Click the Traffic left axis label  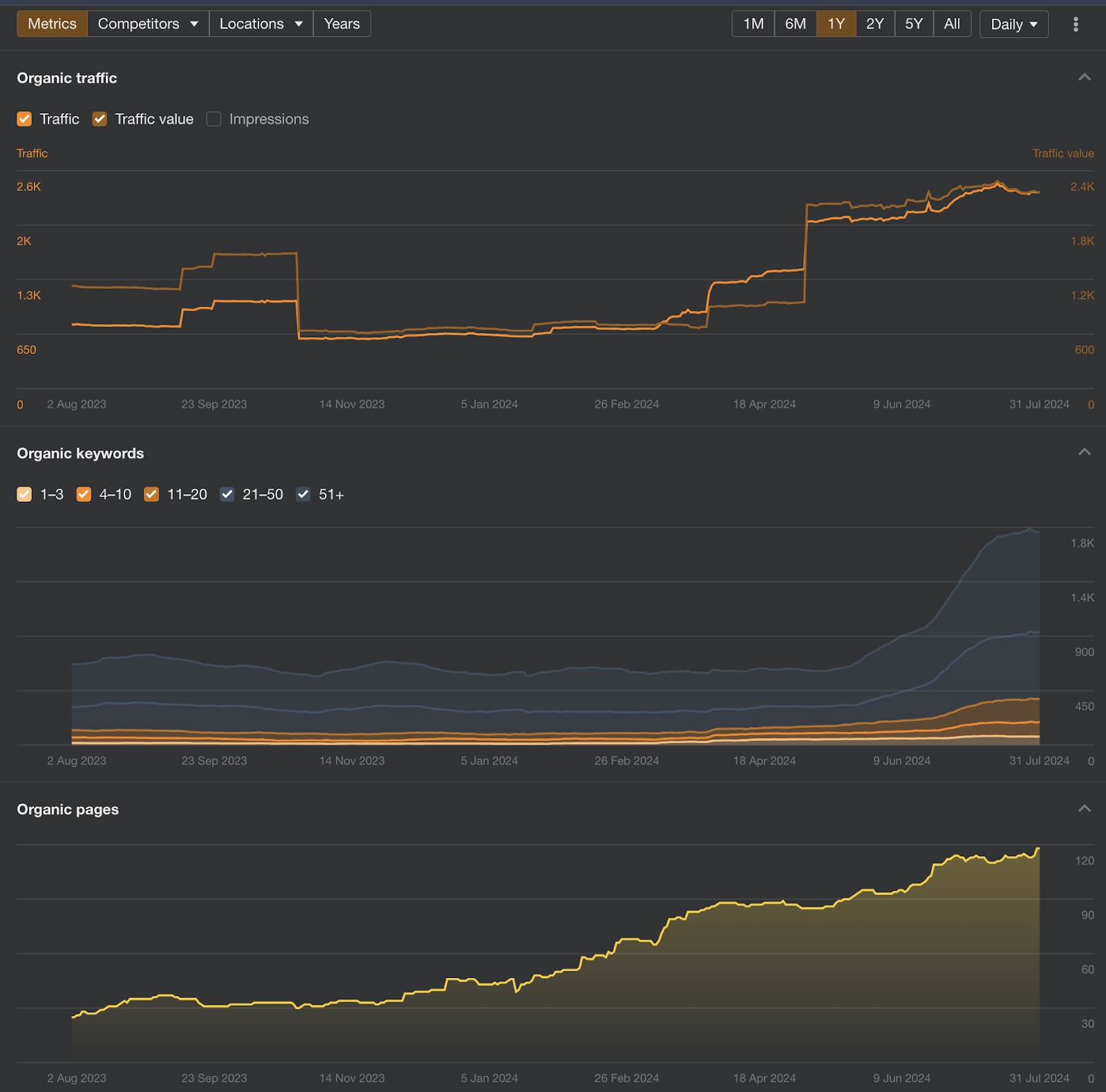click(32, 153)
